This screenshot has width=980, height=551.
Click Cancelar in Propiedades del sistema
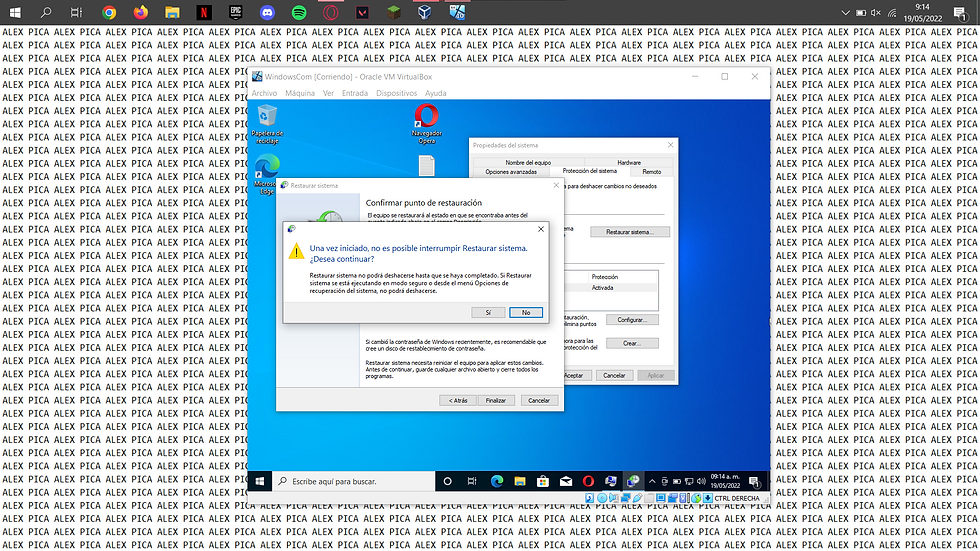click(x=614, y=375)
